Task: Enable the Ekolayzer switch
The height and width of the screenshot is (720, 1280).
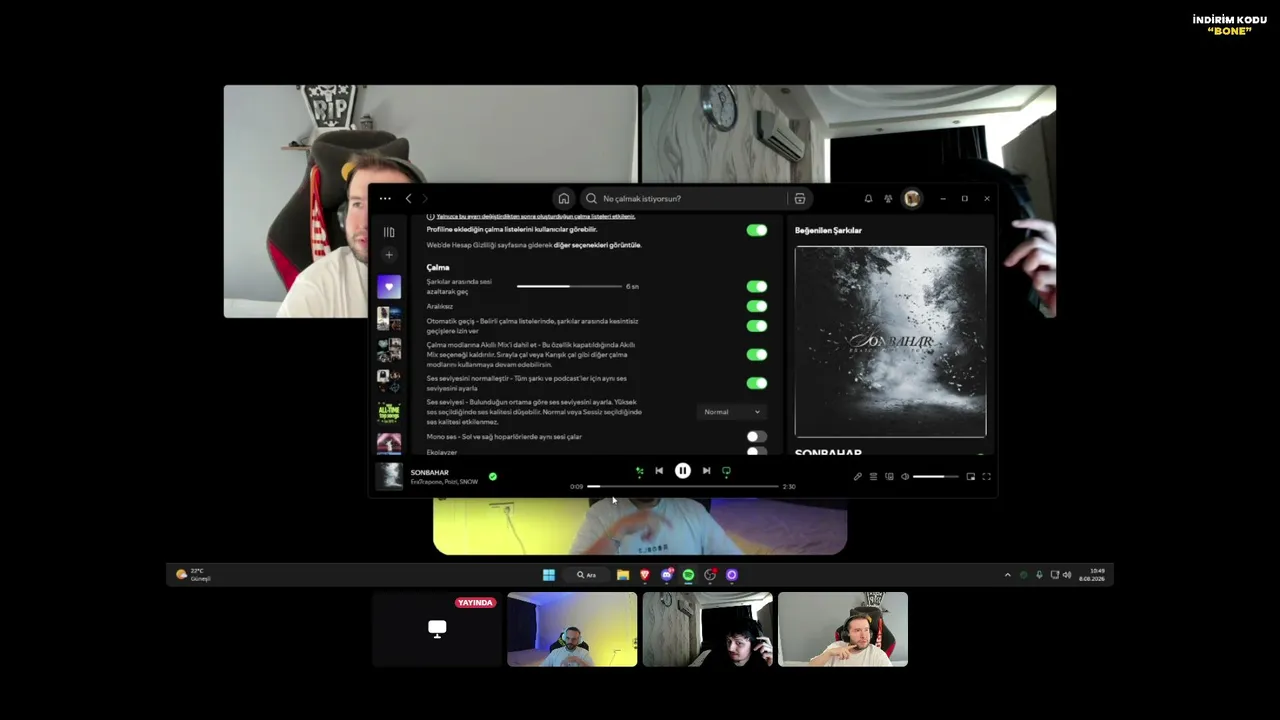Action: click(x=757, y=452)
